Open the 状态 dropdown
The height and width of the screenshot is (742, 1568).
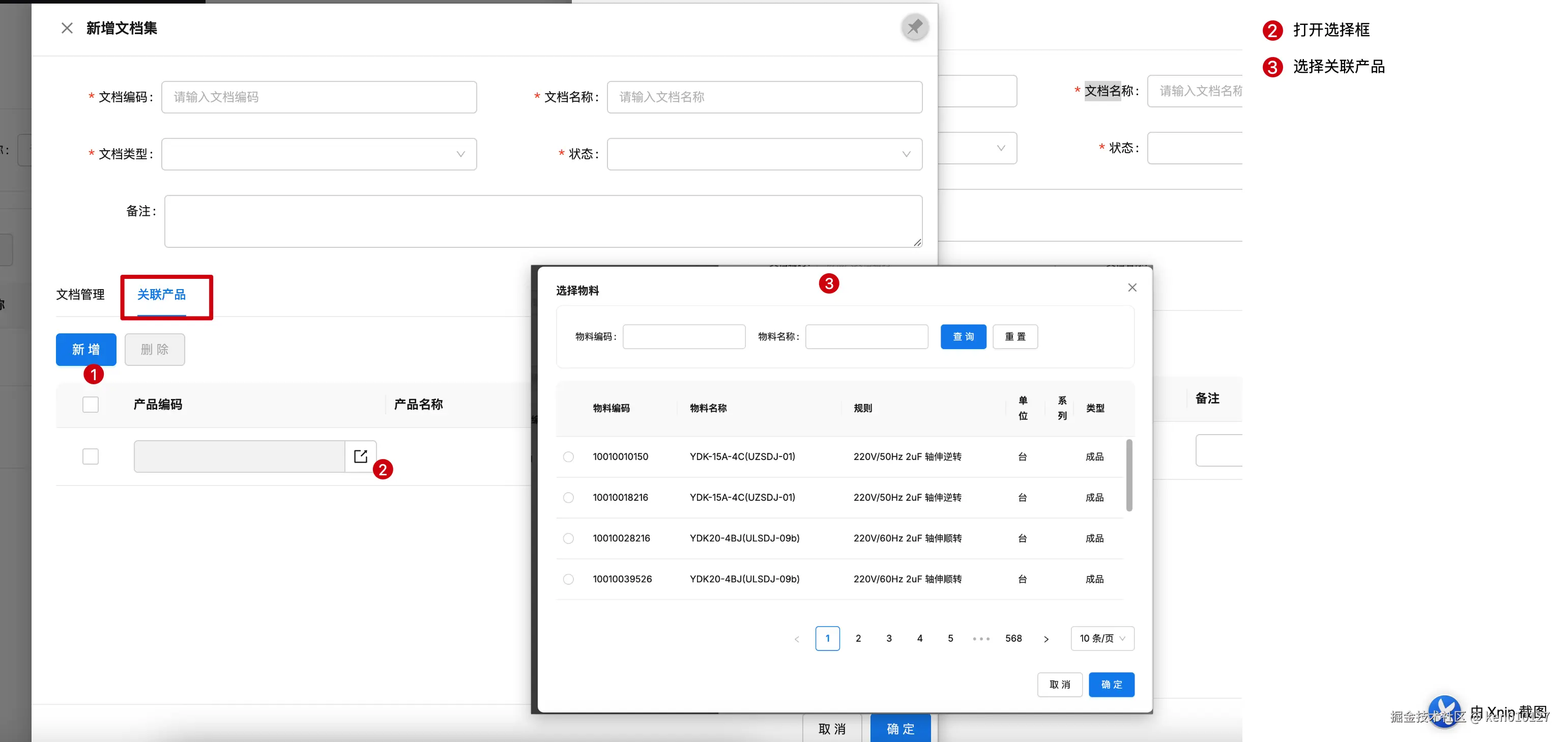(764, 154)
